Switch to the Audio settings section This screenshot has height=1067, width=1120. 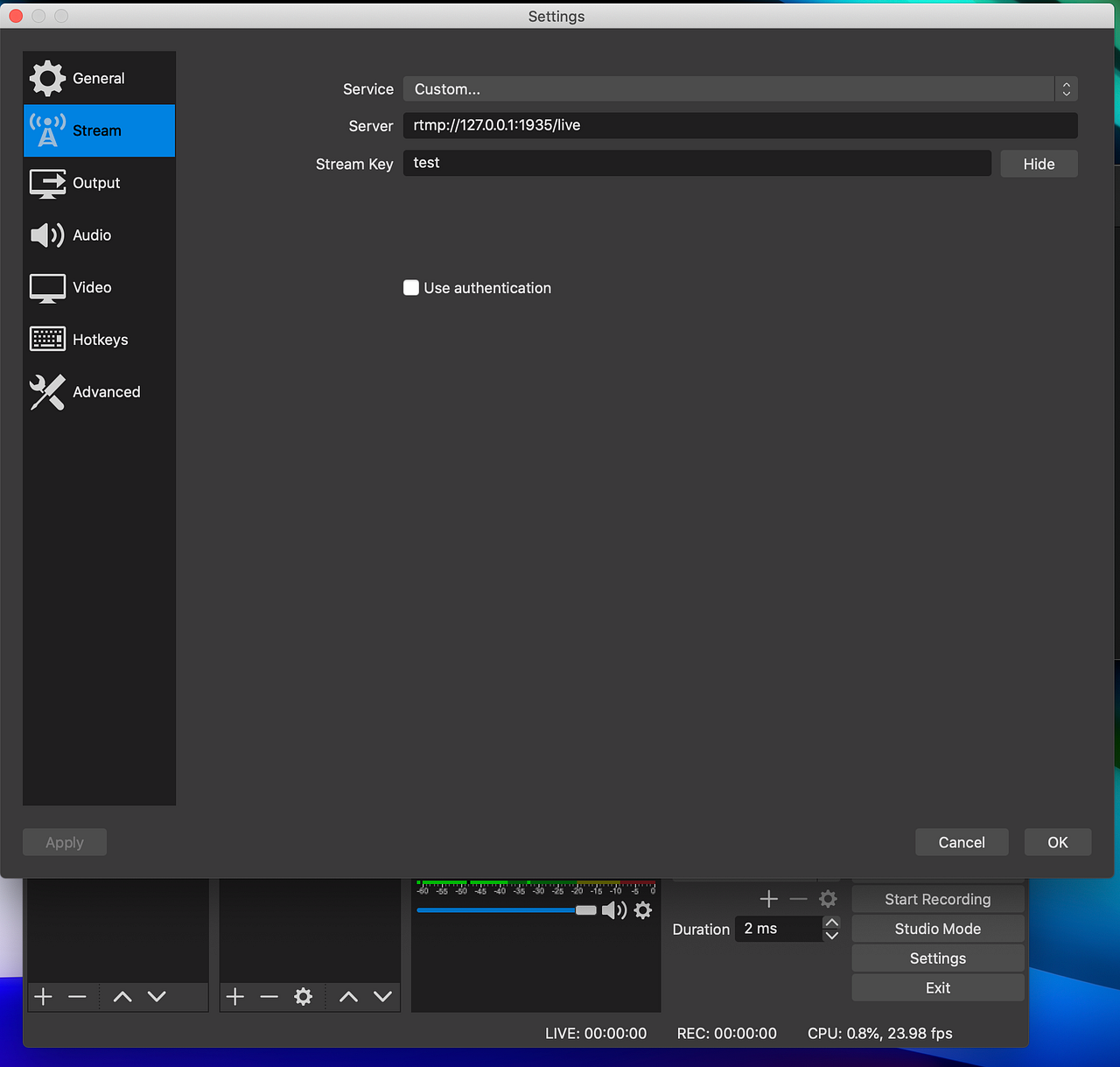pos(91,235)
